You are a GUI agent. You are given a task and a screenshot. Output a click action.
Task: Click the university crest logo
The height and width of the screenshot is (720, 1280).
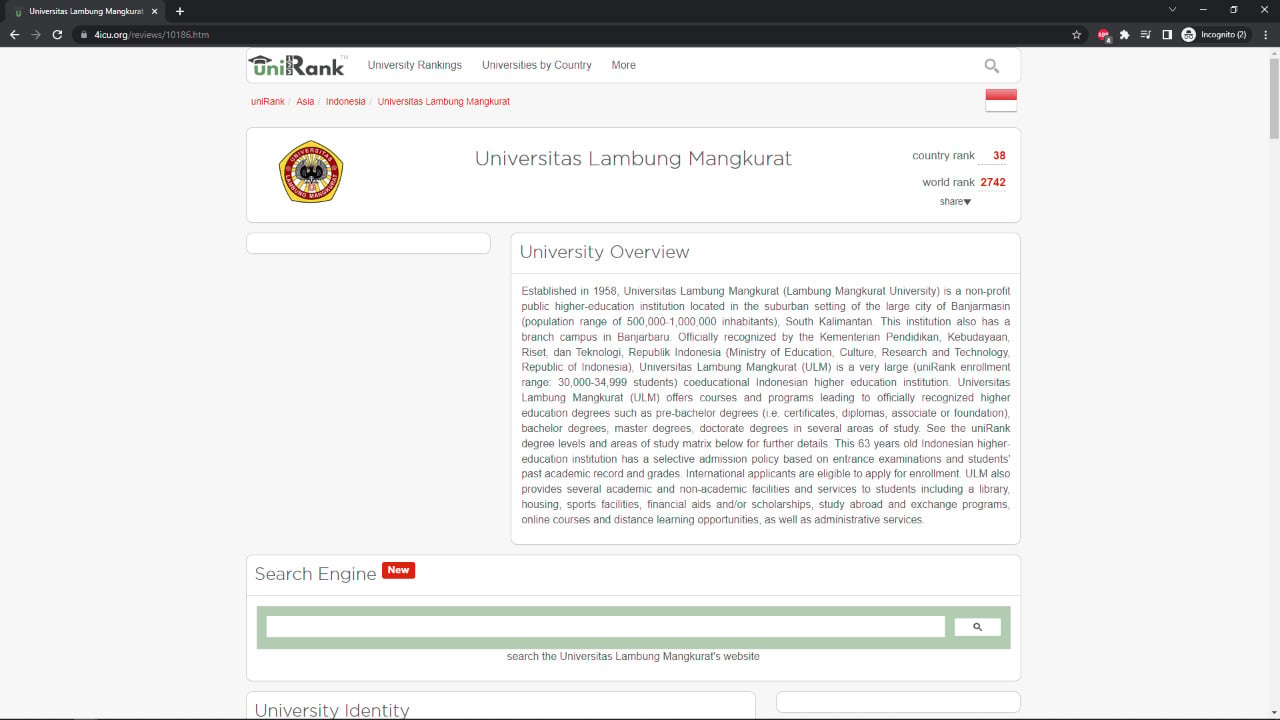[311, 172]
